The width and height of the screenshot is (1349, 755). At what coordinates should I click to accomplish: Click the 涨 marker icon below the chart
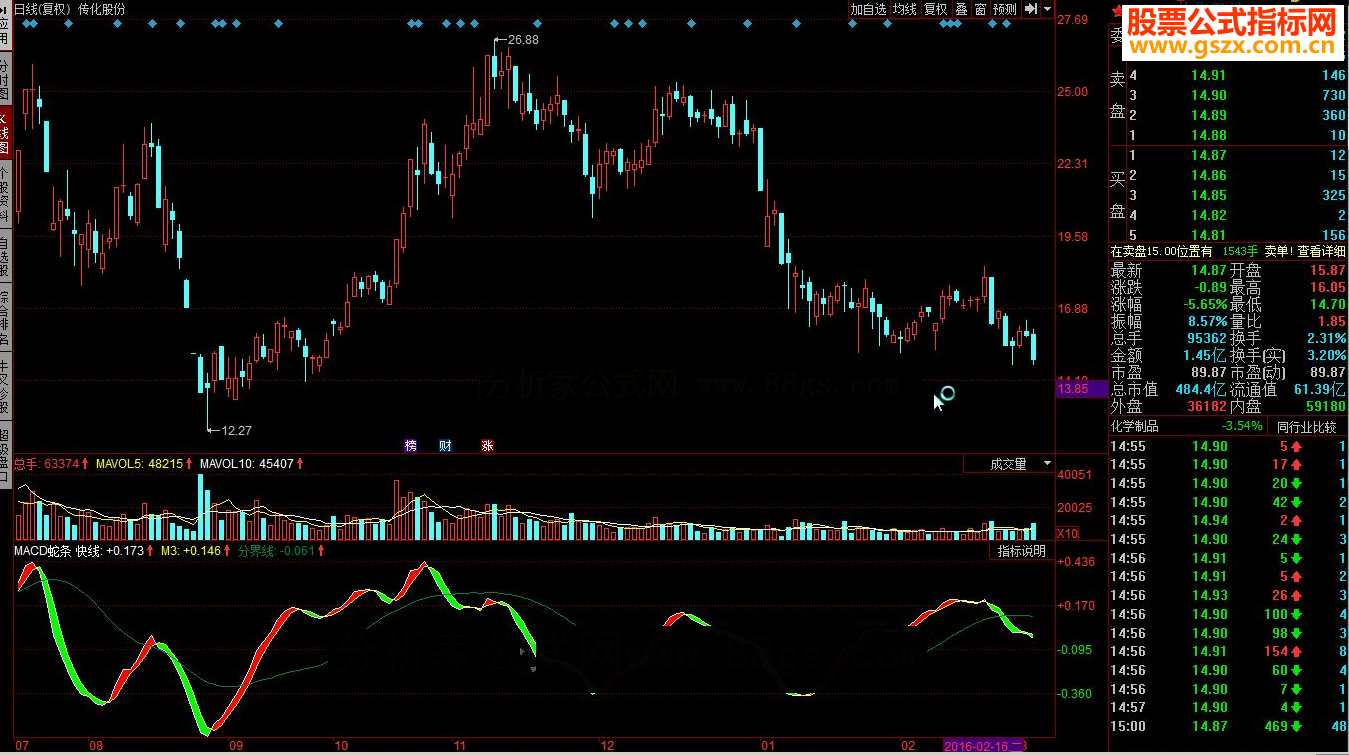coord(487,446)
